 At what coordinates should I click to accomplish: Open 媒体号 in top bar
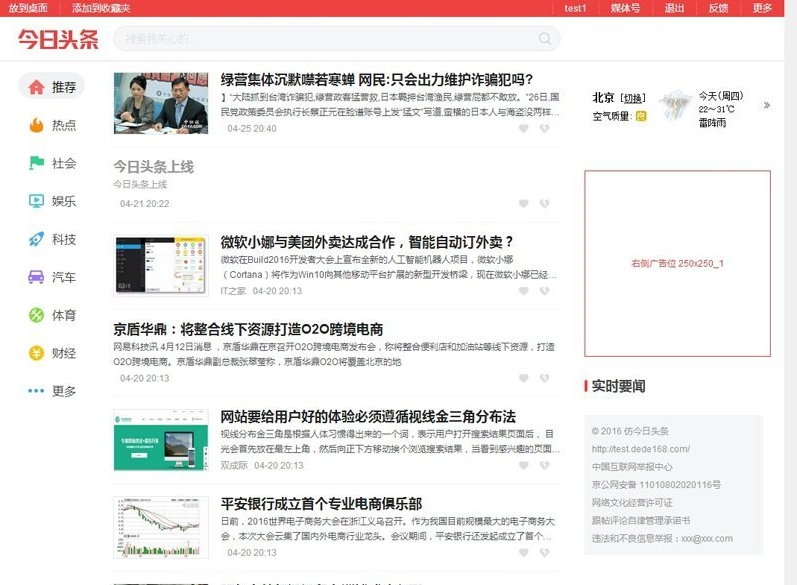pyautogui.click(x=625, y=8)
